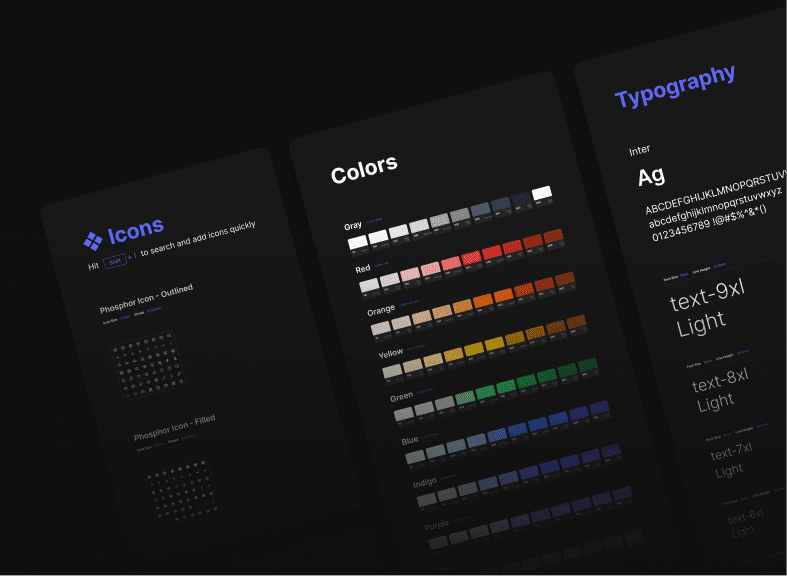The height and width of the screenshot is (576, 787).
Task: Open the small blue link beside Gray
Action: (x=374, y=220)
